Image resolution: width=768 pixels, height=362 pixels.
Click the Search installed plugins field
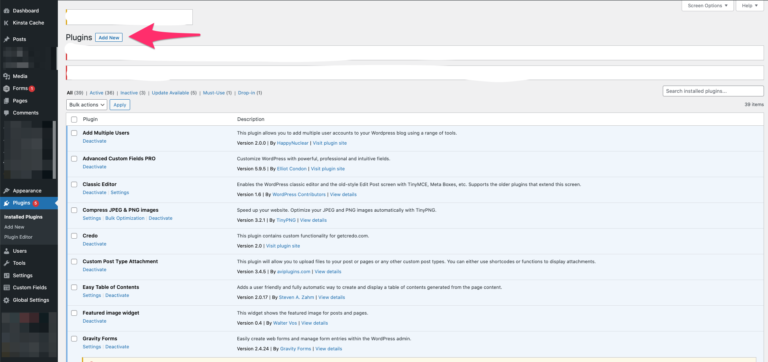(x=713, y=91)
